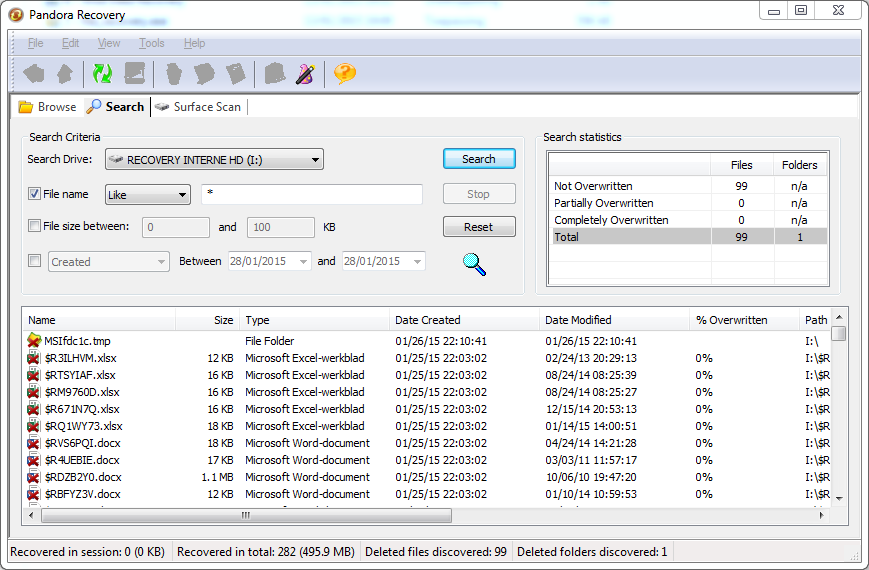869x570 pixels.
Task: Click the grayed-out picture quick-view toolbar icon
Action: (135, 73)
